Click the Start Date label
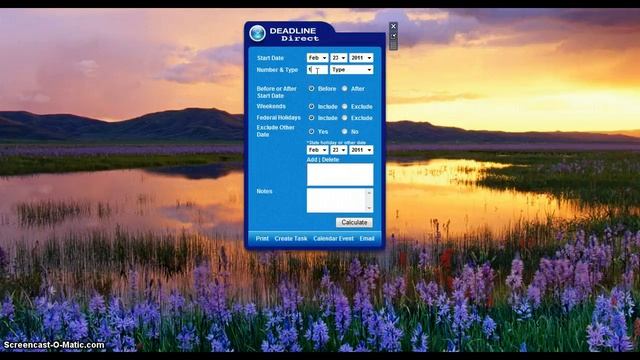The height and width of the screenshot is (360, 640). (270, 58)
